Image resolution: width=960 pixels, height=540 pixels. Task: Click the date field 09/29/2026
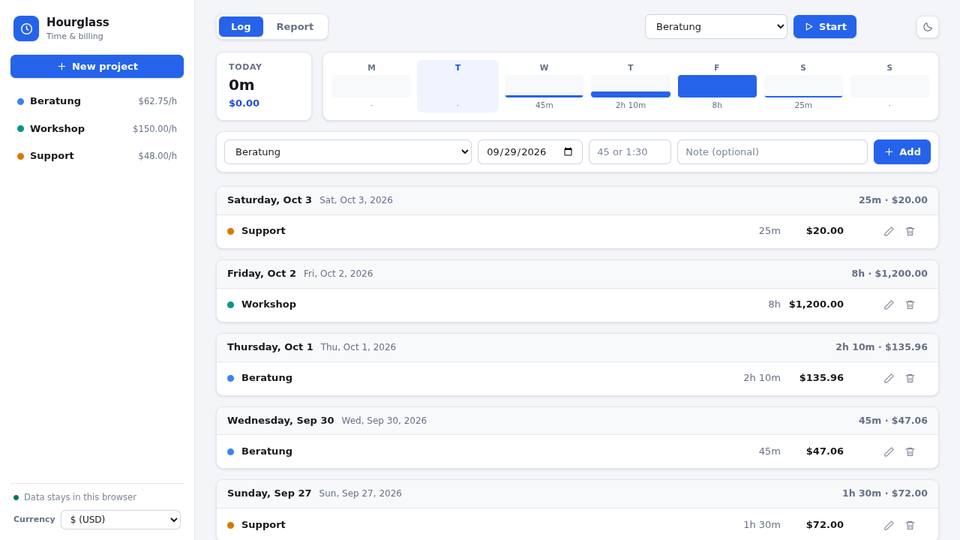[x=530, y=152]
